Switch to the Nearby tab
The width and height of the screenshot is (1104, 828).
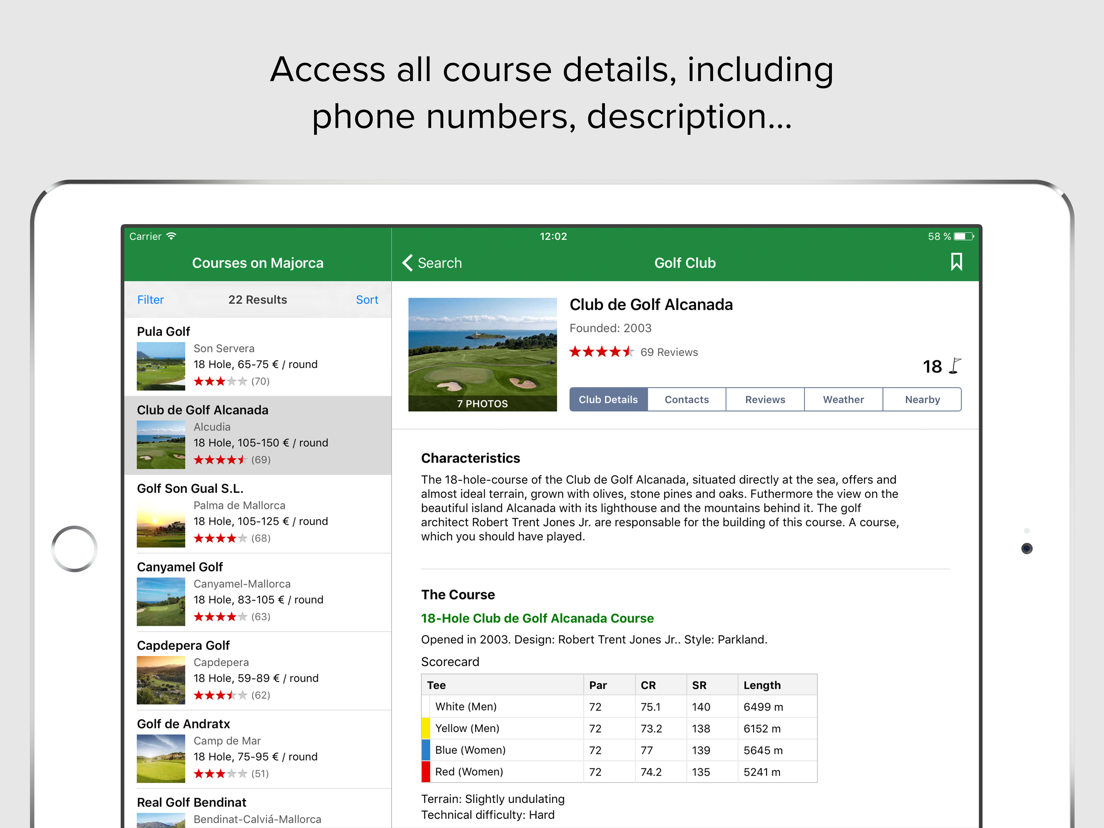(922, 399)
